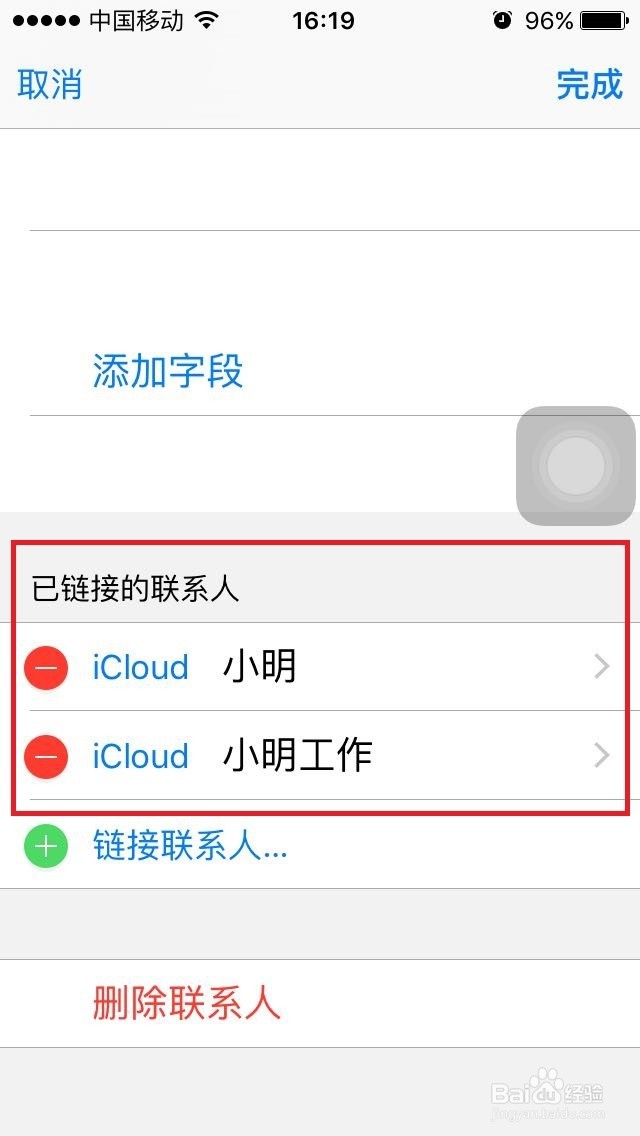Screen dimensions: 640x1136
Task: Tap the Wi-Fi icon in the status bar
Action: tap(208, 19)
